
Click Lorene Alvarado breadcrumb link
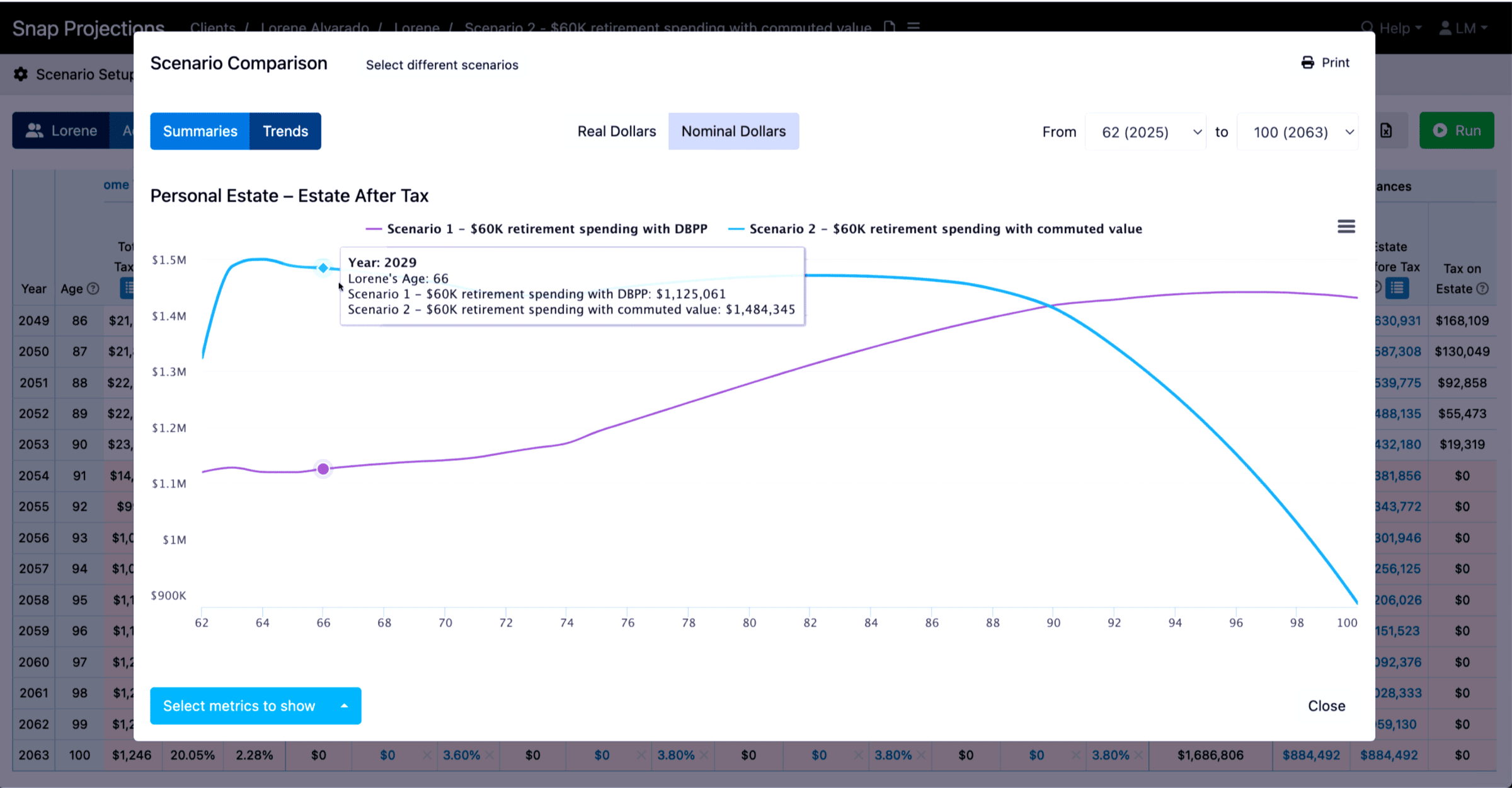click(x=315, y=28)
